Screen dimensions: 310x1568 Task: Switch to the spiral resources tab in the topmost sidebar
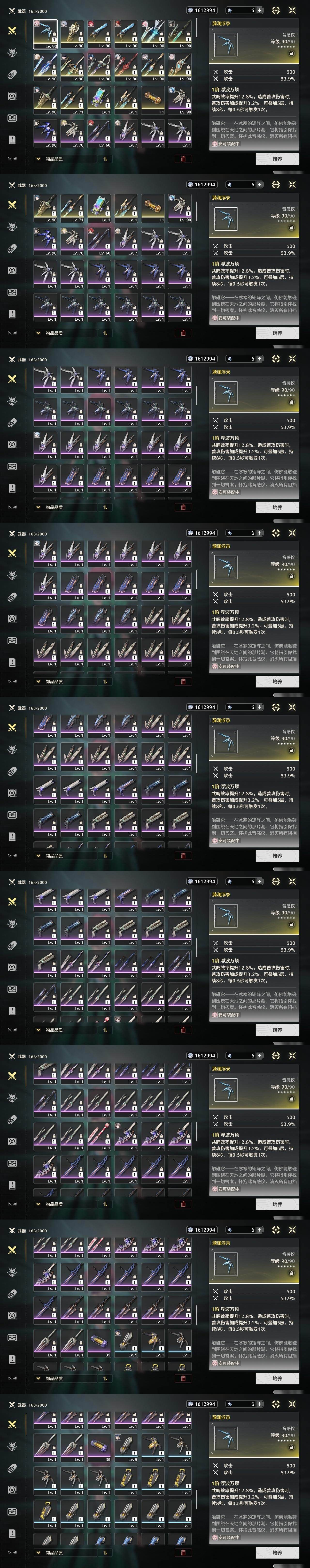click(x=12, y=96)
